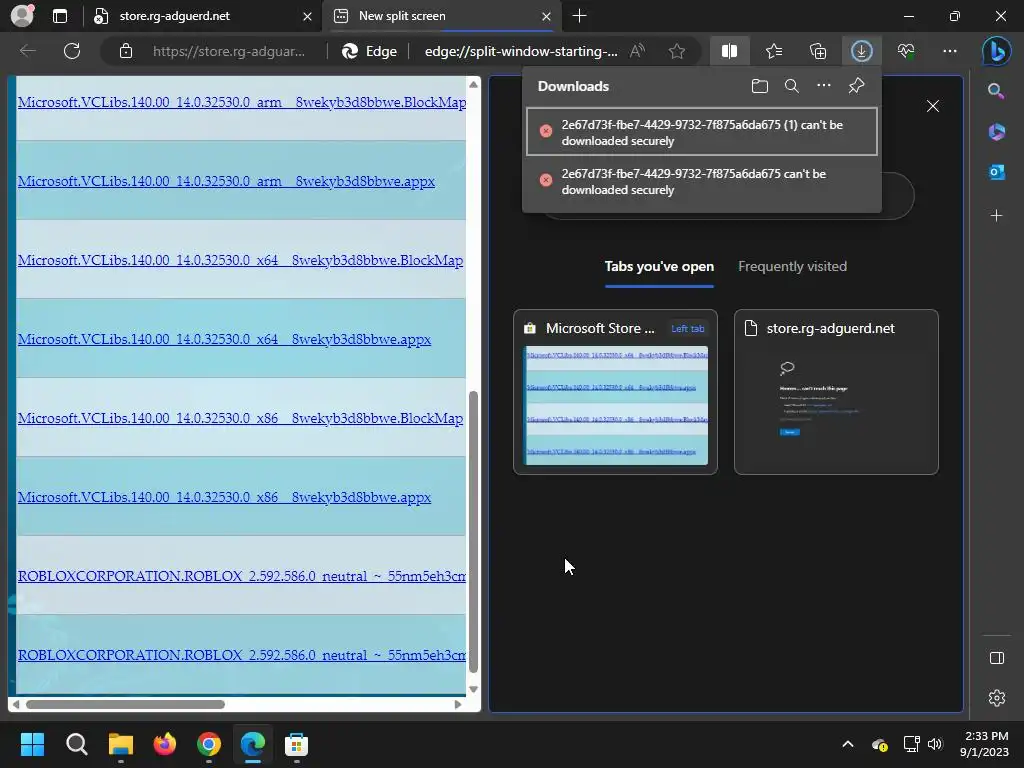Open Bing Chat from the Bing icon

[x=997, y=51]
